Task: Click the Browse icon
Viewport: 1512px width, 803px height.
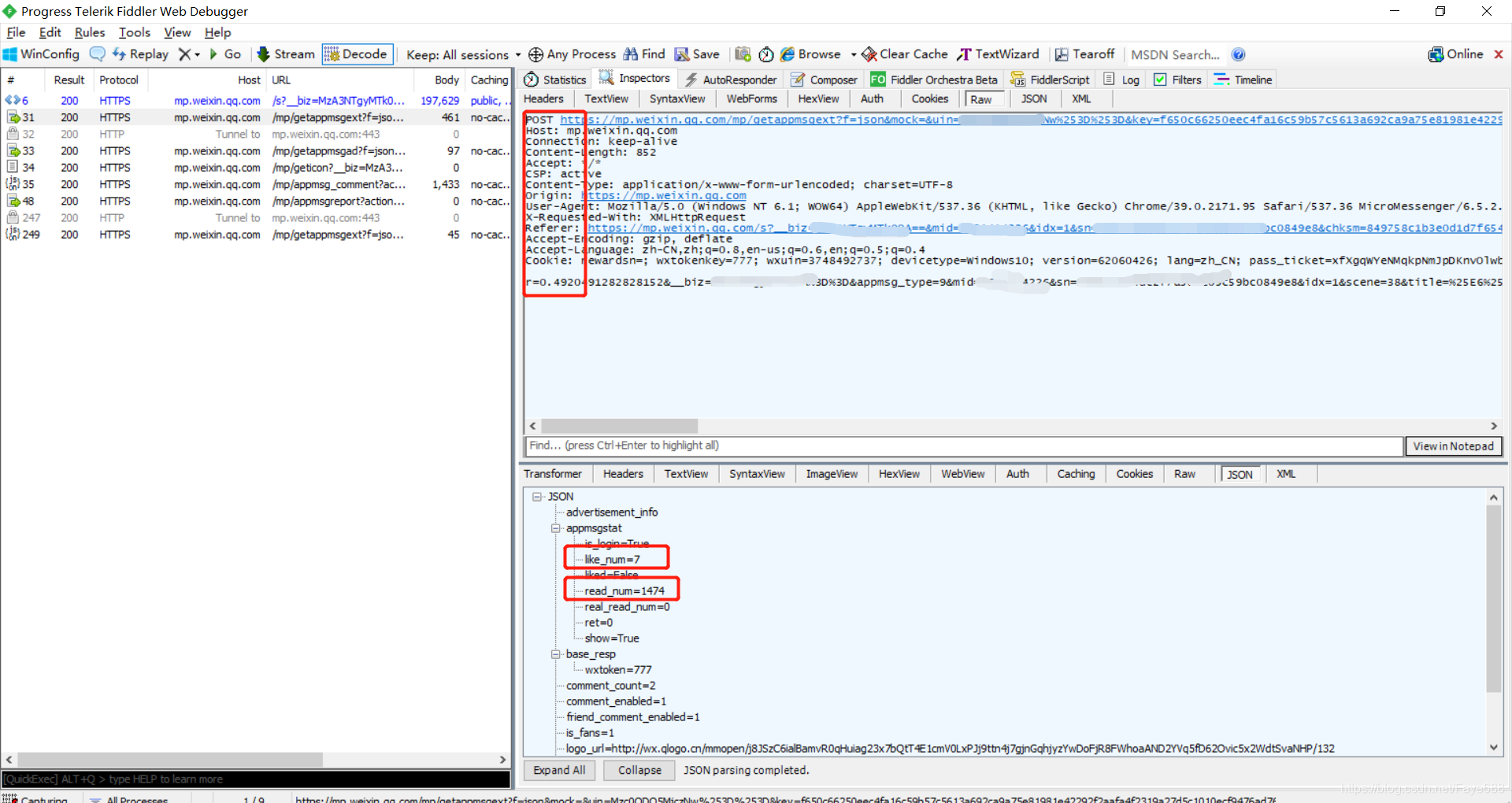Action: [x=787, y=54]
